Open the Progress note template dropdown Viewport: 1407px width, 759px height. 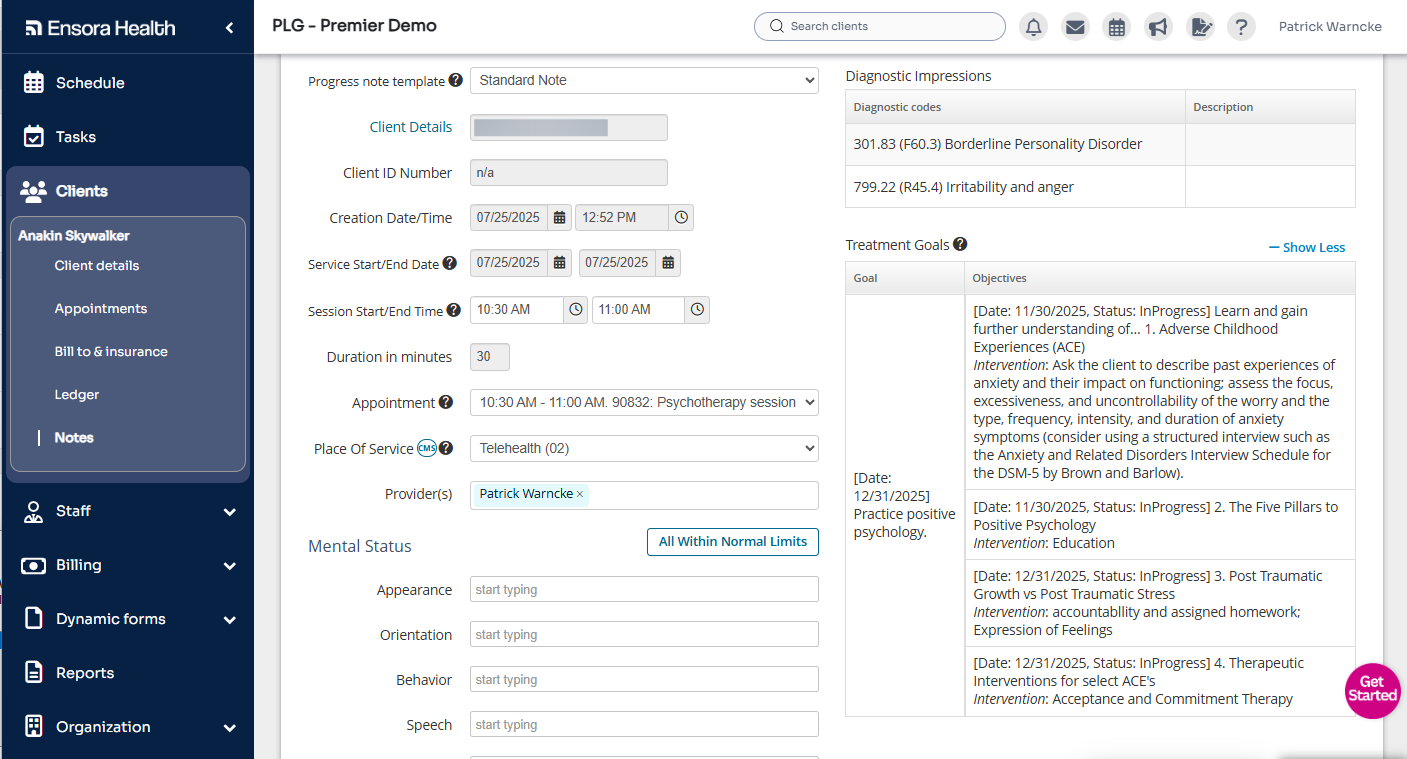click(644, 80)
